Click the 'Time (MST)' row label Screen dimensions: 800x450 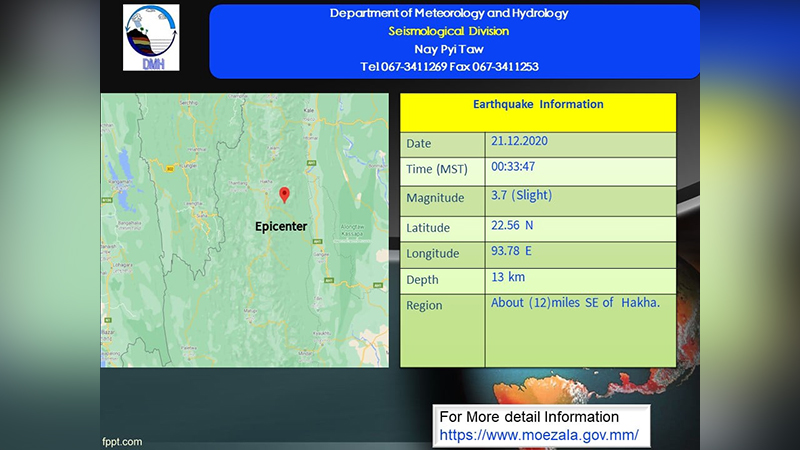(x=437, y=169)
